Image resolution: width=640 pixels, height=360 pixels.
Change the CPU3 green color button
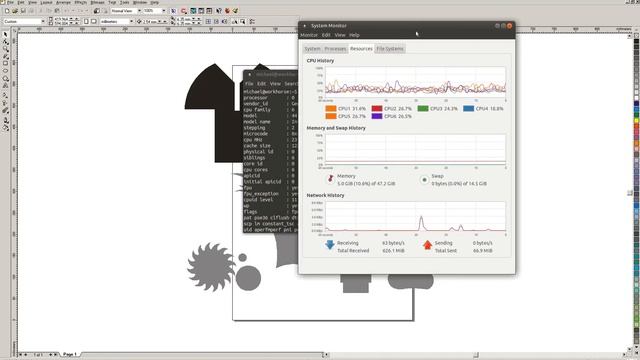coord(423,109)
